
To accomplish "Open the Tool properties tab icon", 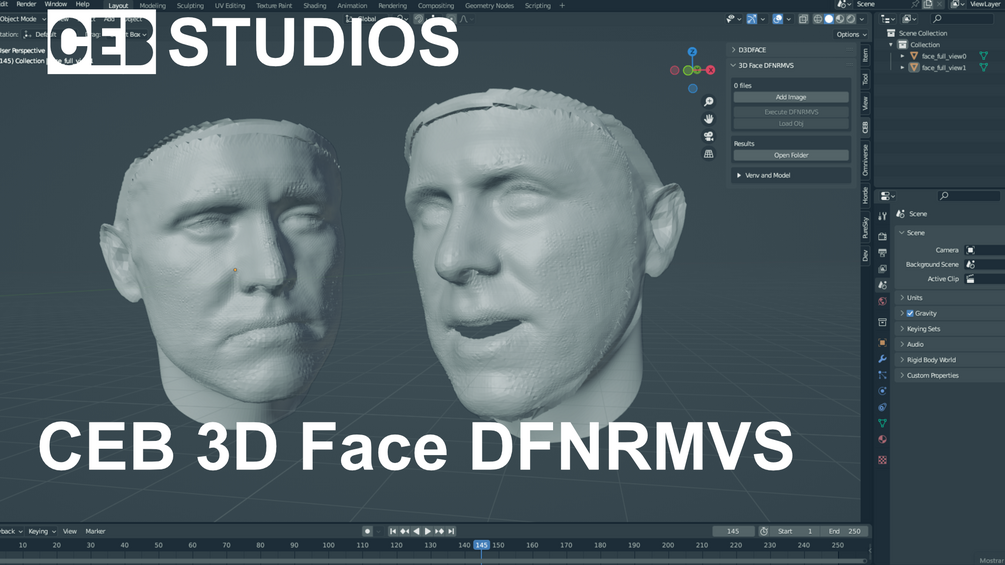I will click(883, 217).
